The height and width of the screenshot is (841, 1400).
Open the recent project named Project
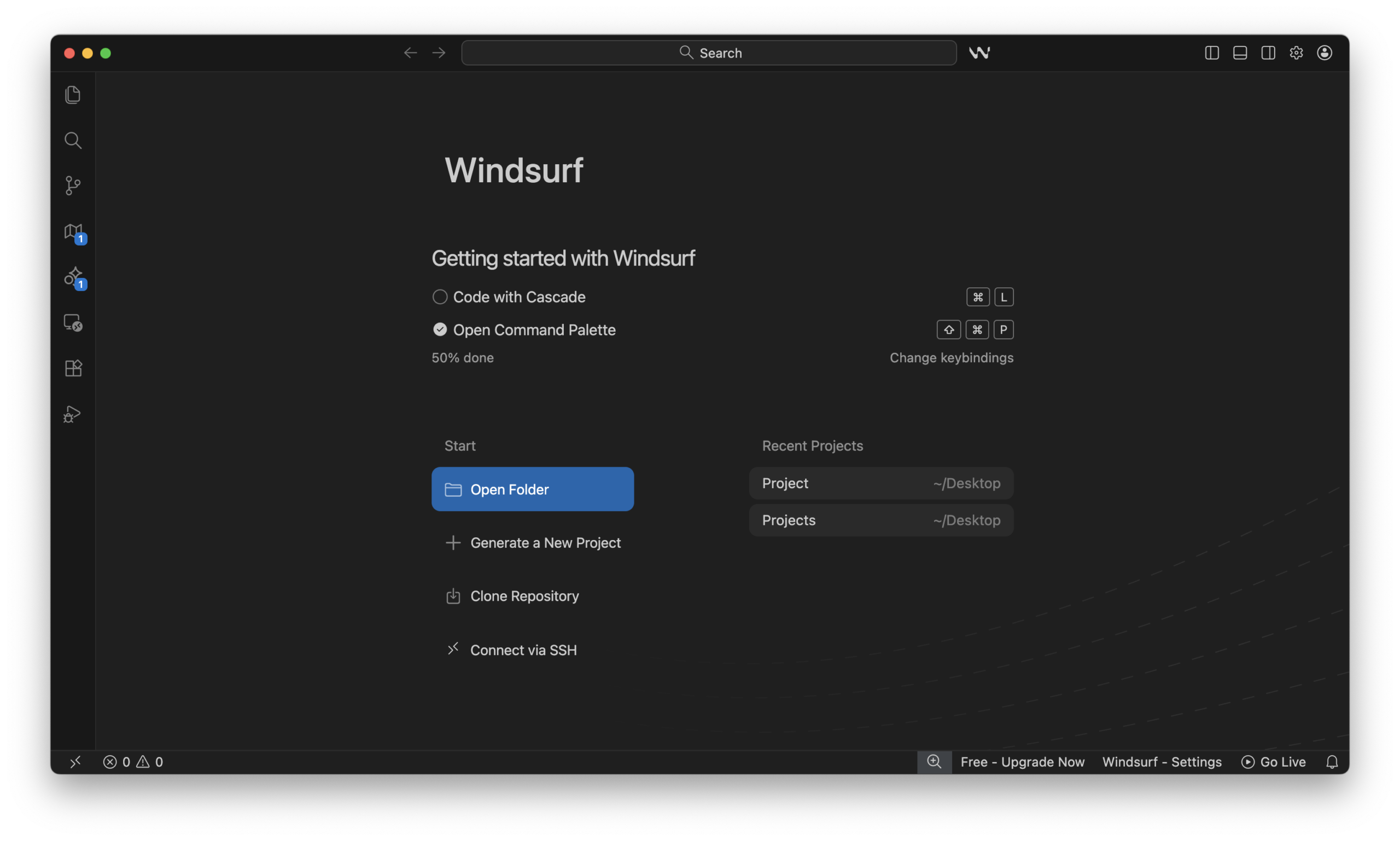[880, 483]
